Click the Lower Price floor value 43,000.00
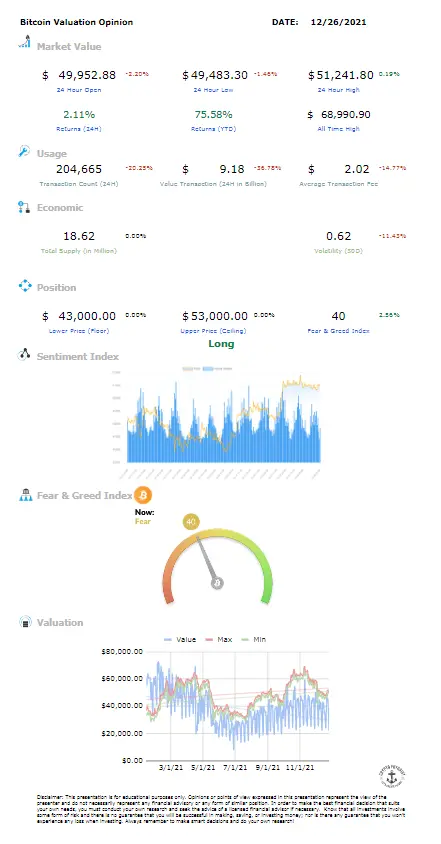This screenshot has height=844, width=441. pos(87,315)
